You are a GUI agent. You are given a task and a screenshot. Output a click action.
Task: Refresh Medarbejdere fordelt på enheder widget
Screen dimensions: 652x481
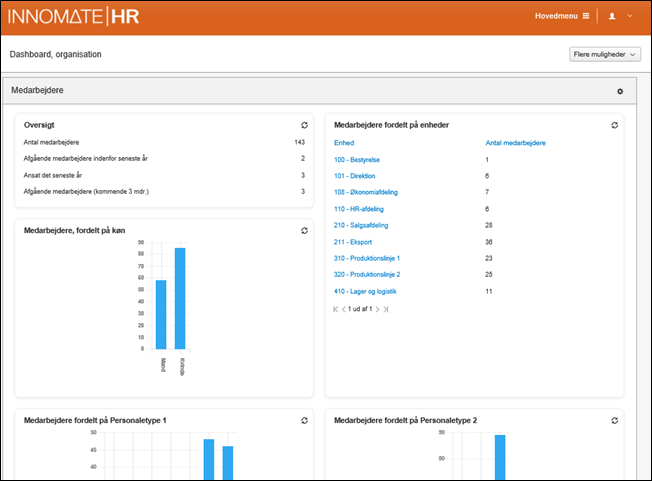click(x=614, y=125)
